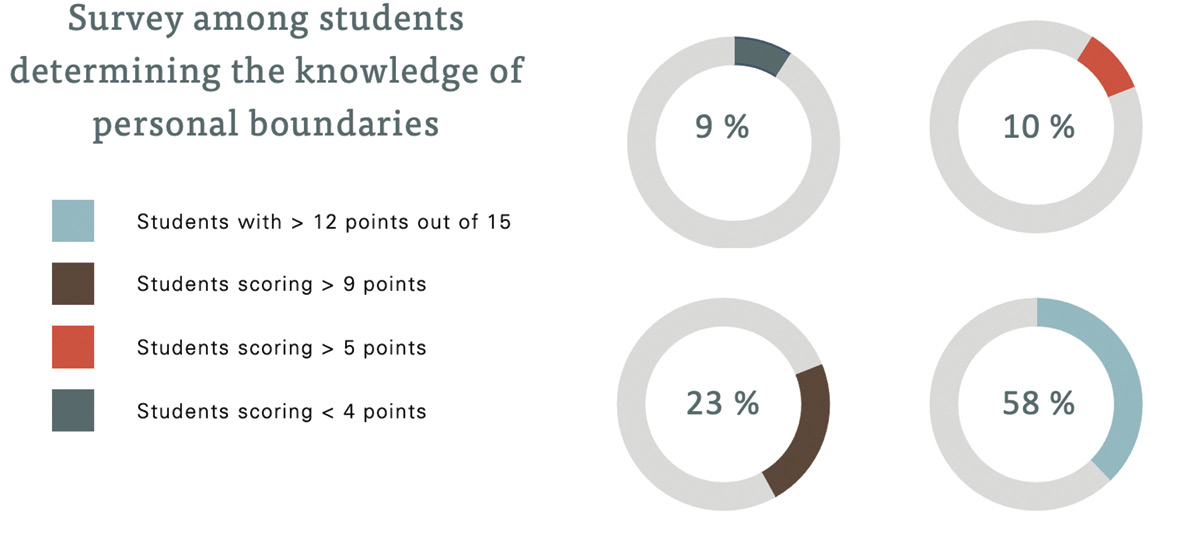Click the 10 % value in the donut

[x=1038, y=128]
